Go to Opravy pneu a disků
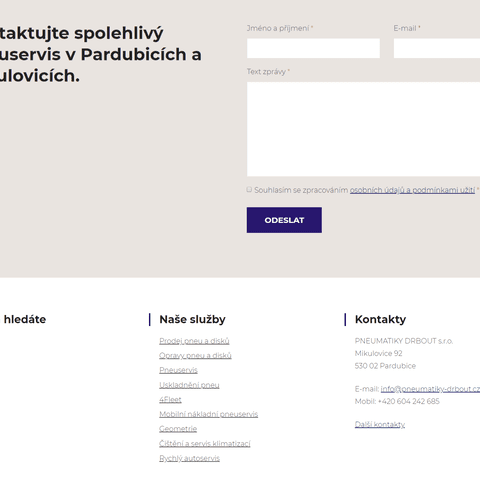Screen dimensions: 480x480 pos(195,356)
